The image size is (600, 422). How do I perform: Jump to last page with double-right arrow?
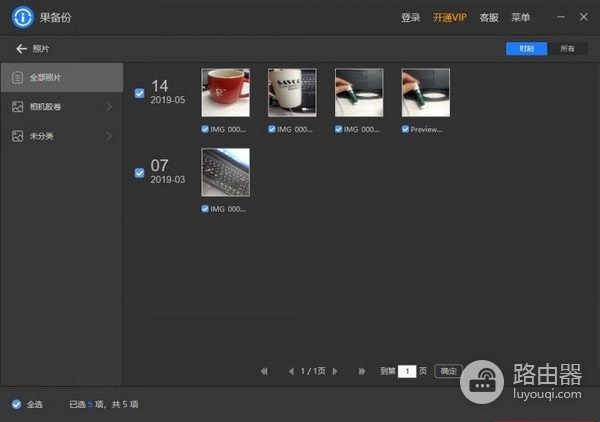362,371
